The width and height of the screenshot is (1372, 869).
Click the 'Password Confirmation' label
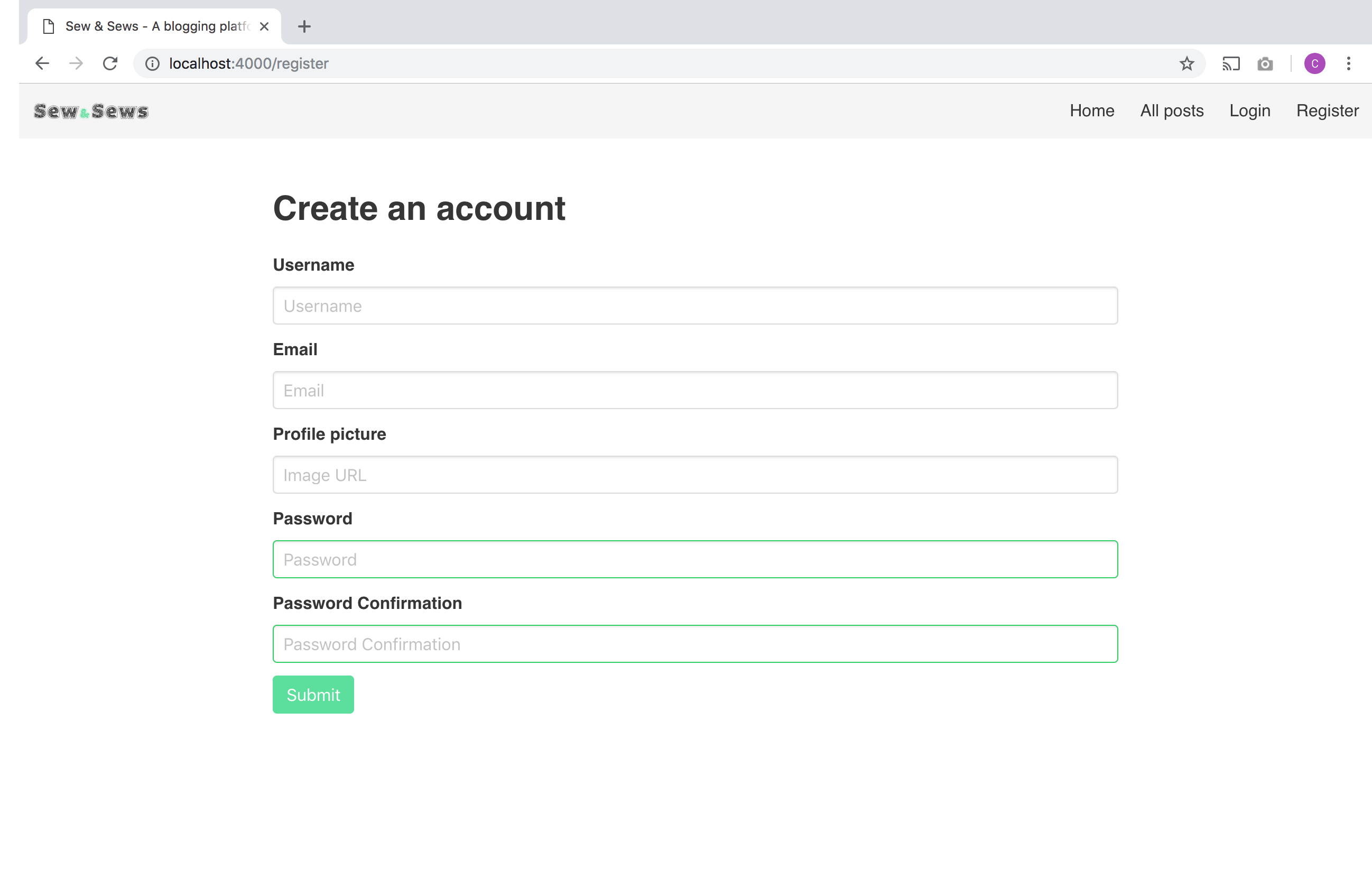point(367,603)
